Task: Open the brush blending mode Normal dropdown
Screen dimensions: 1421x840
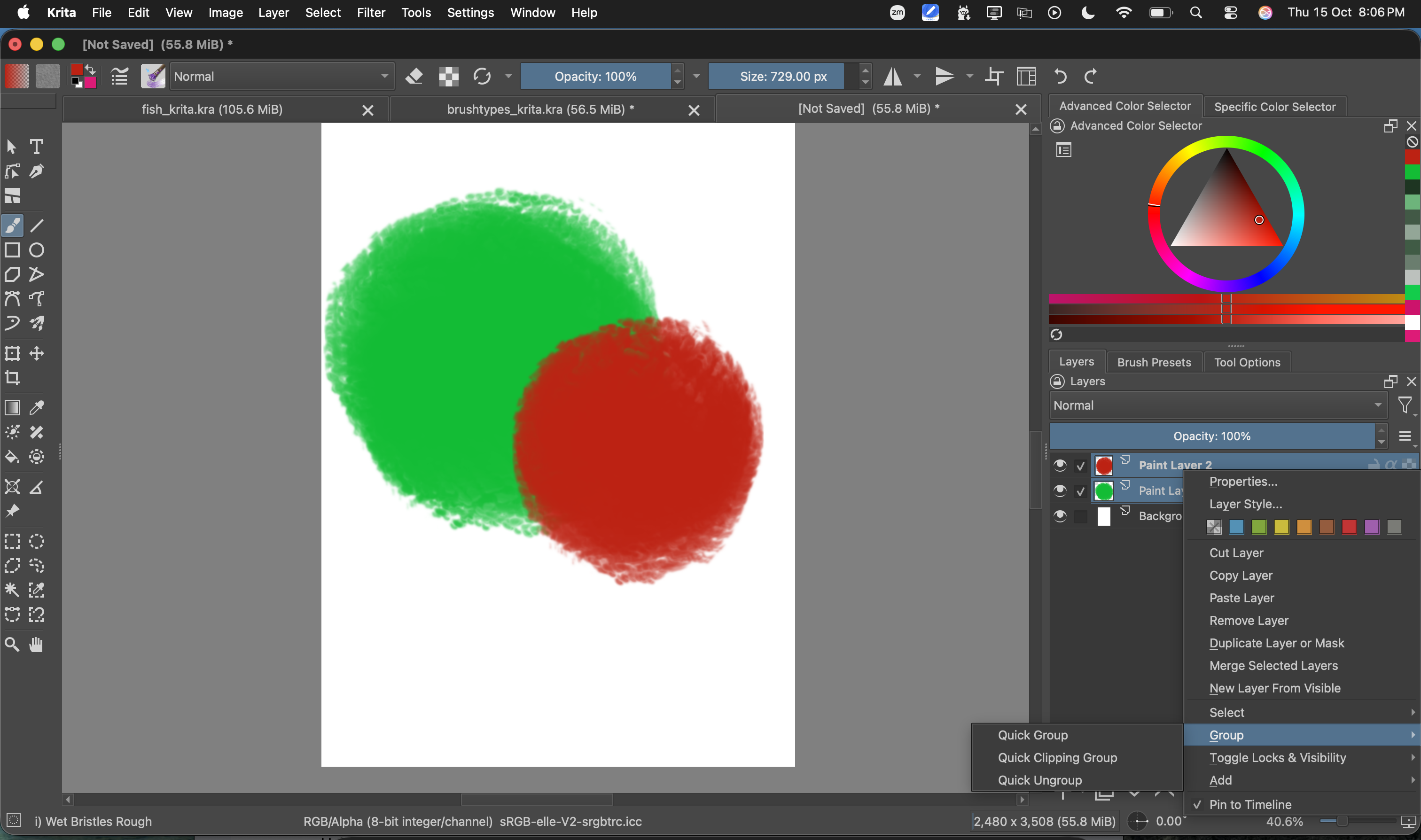Action: coord(282,76)
